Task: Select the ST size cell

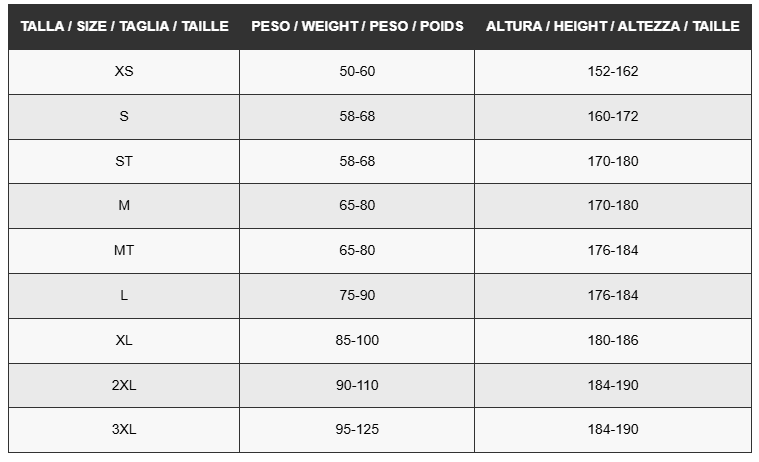Action: click(124, 161)
